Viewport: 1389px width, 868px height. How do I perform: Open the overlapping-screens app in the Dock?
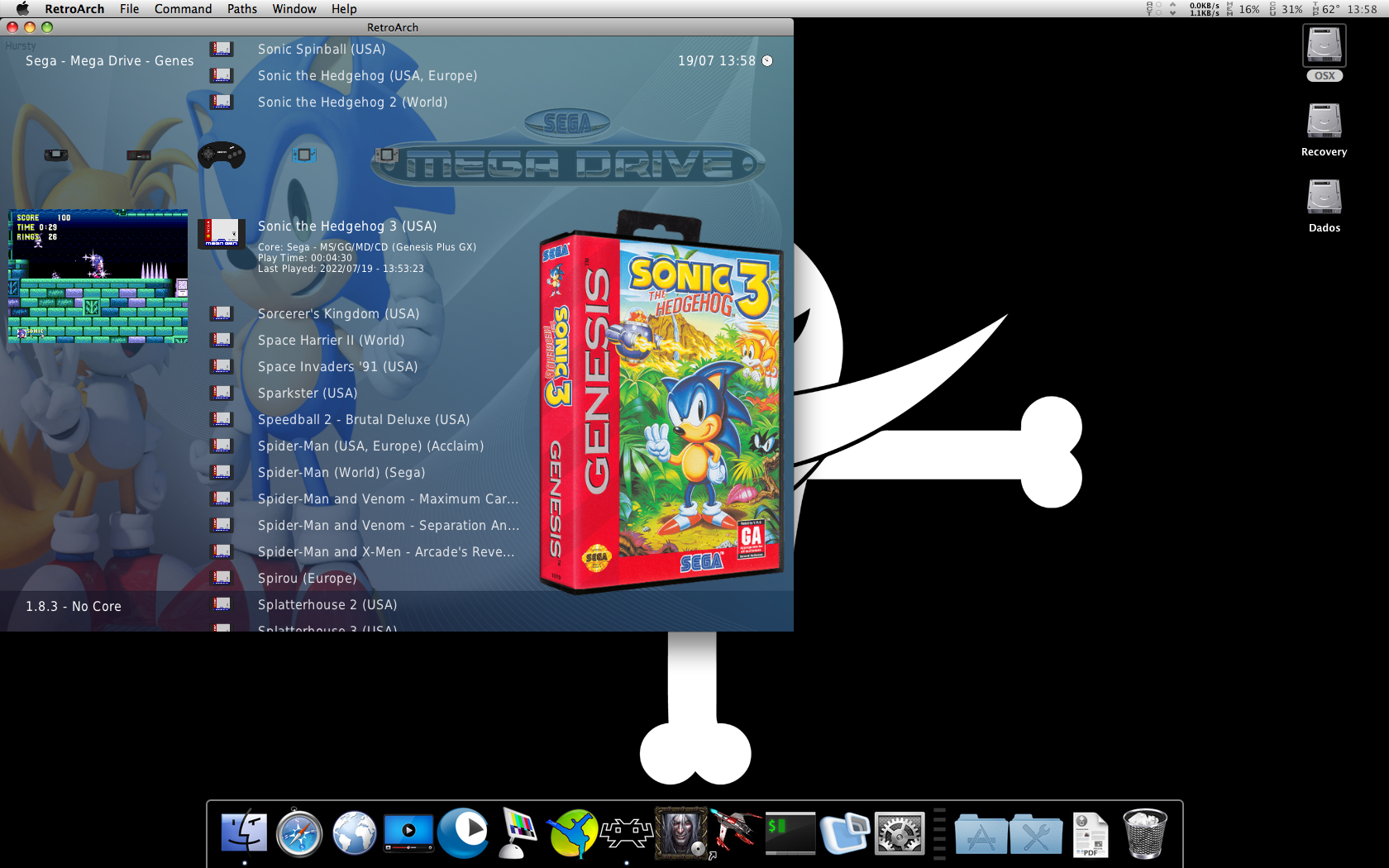845,832
